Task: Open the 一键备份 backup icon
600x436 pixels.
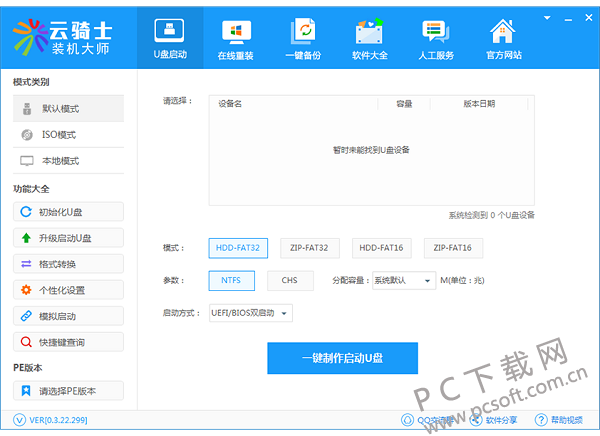Action: point(303,31)
